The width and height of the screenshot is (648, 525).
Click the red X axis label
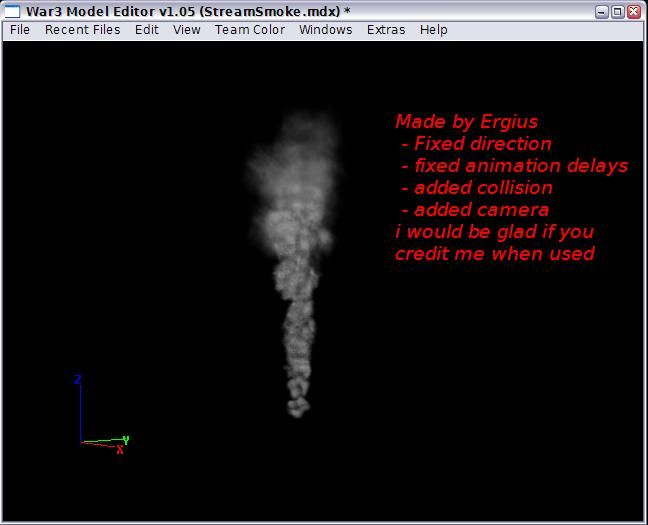[120, 450]
